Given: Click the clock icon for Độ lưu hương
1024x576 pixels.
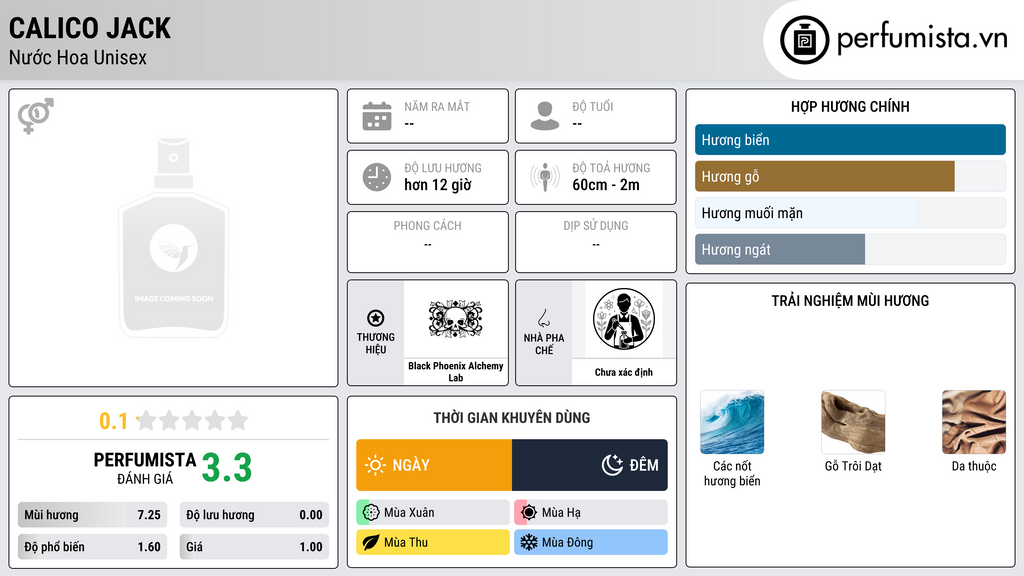Looking at the screenshot, I should click(x=377, y=177).
